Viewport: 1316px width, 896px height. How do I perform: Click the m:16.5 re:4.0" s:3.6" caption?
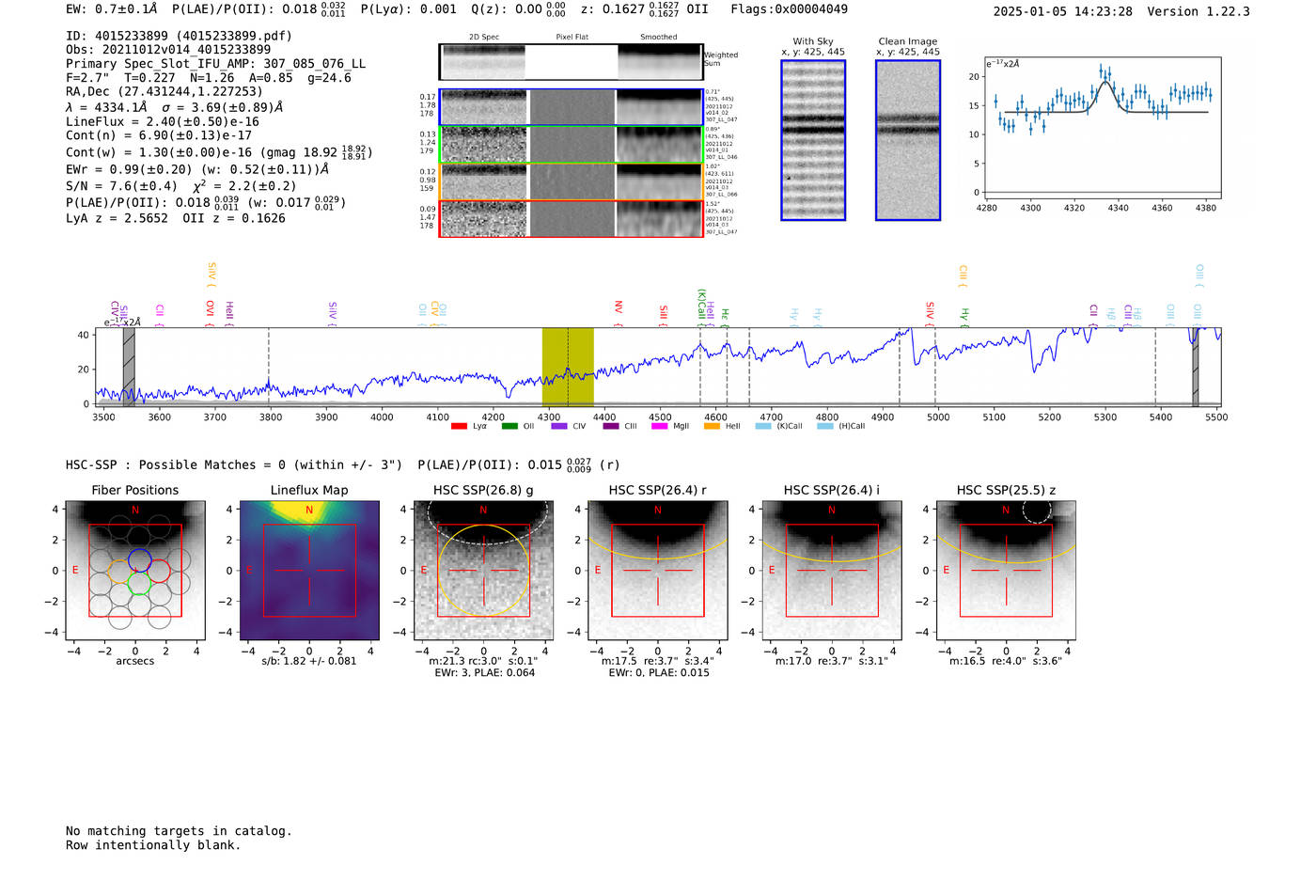[1006, 661]
